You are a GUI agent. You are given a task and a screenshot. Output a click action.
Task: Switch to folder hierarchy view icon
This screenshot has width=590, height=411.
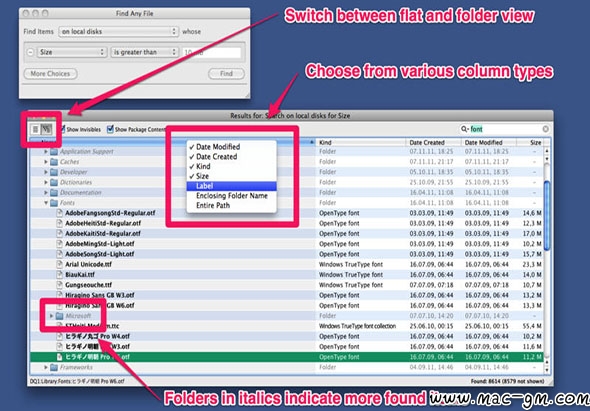46,129
